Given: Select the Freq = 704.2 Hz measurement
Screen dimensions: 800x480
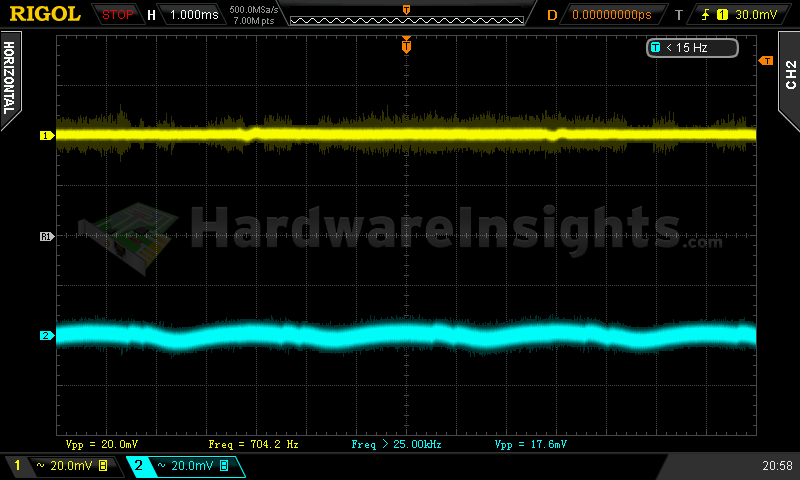Looking at the screenshot, I should (x=253, y=443).
